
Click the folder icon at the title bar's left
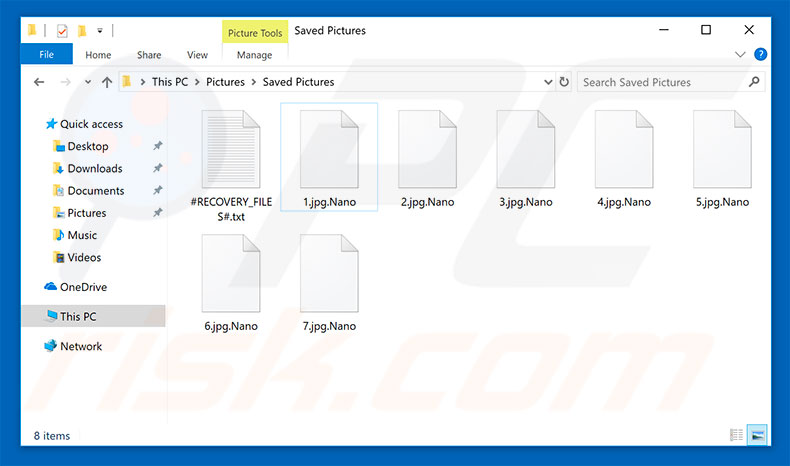coord(32,31)
